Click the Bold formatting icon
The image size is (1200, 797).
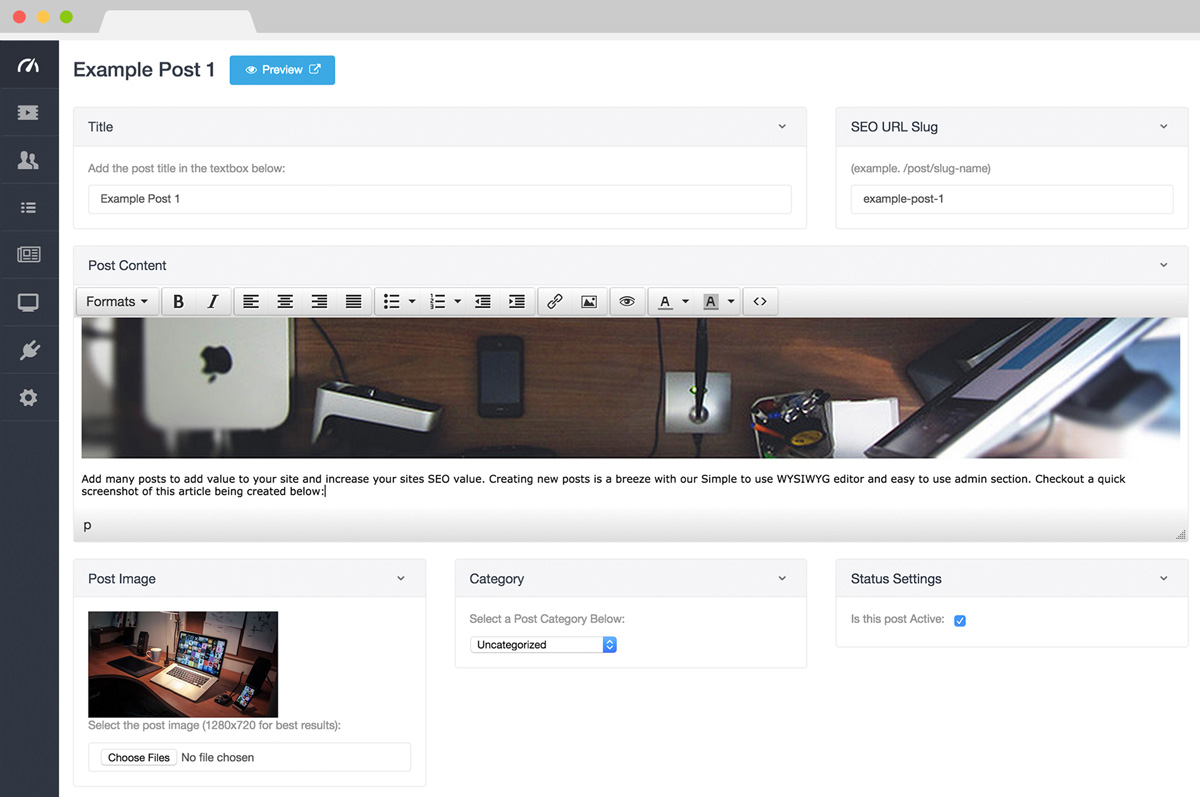pyautogui.click(x=178, y=302)
